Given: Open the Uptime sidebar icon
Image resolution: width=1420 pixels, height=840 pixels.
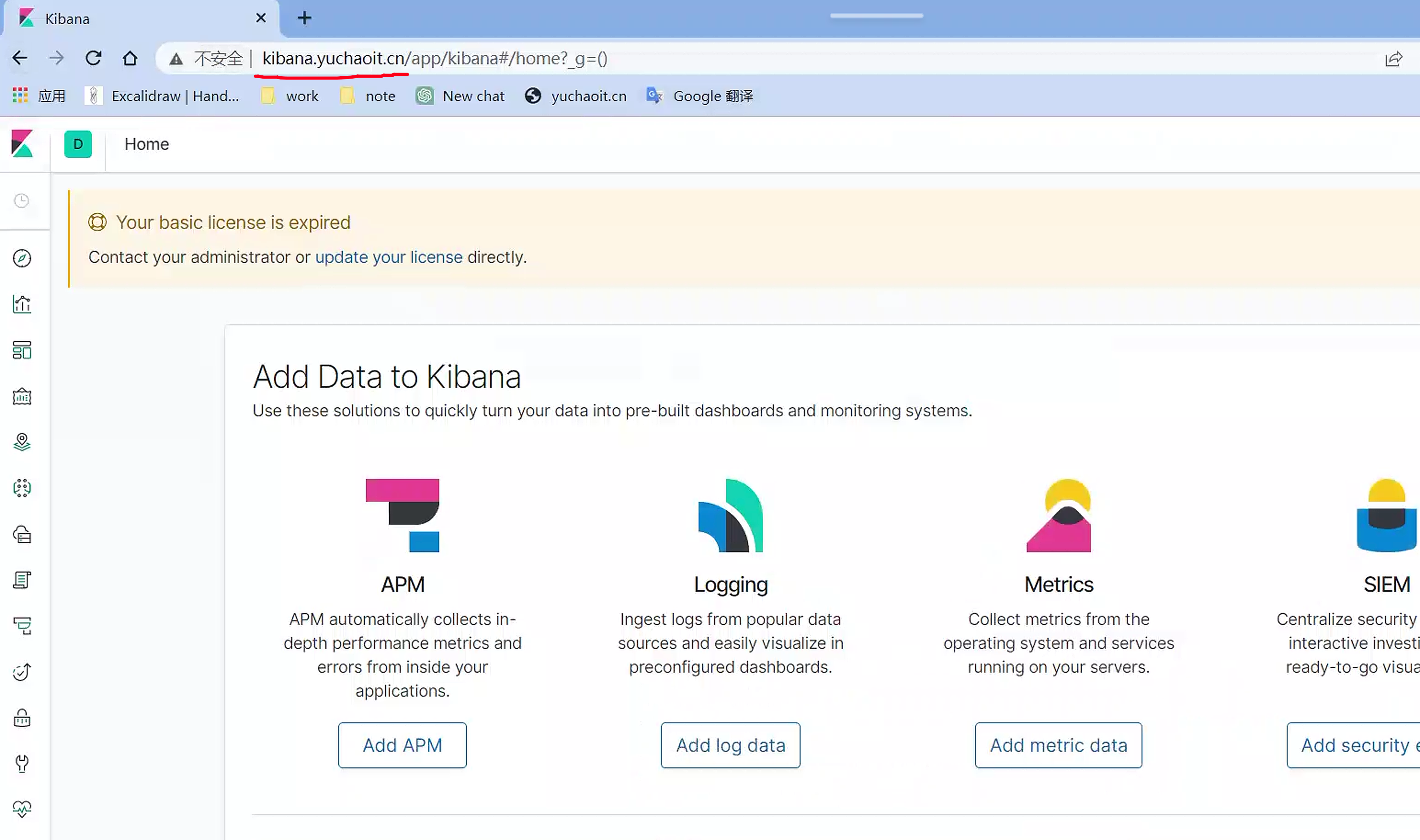Looking at the screenshot, I should point(22,672).
